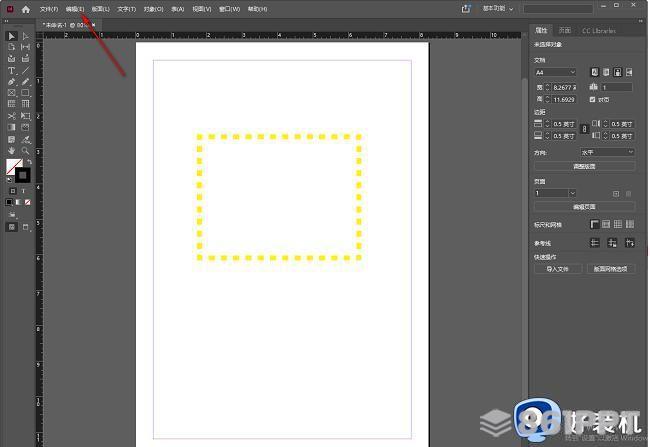Image resolution: width=650 pixels, height=447 pixels.
Task: Switch to the CC Libraries tab
Action: tap(599, 31)
